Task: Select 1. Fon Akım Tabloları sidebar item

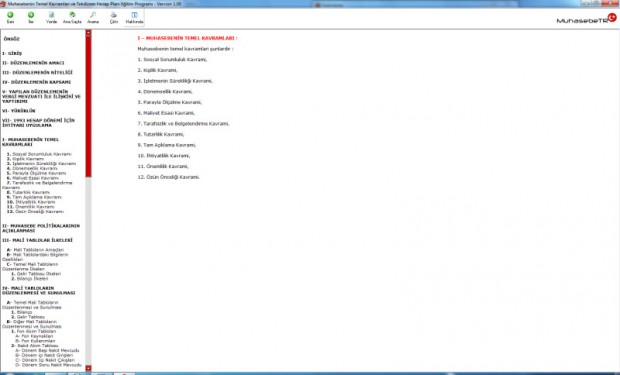Action: (x=34, y=331)
